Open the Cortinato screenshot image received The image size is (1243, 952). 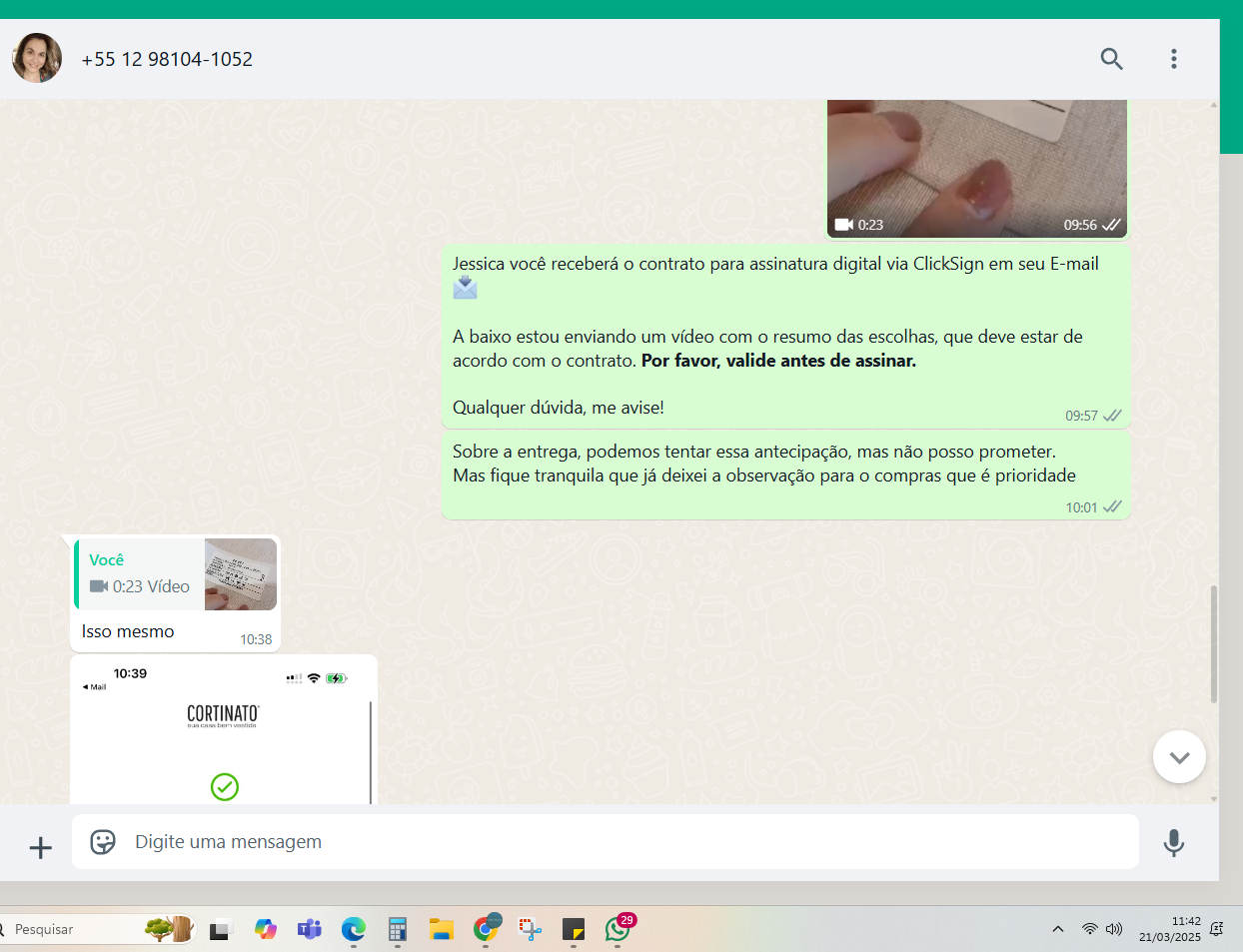click(x=224, y=730)
